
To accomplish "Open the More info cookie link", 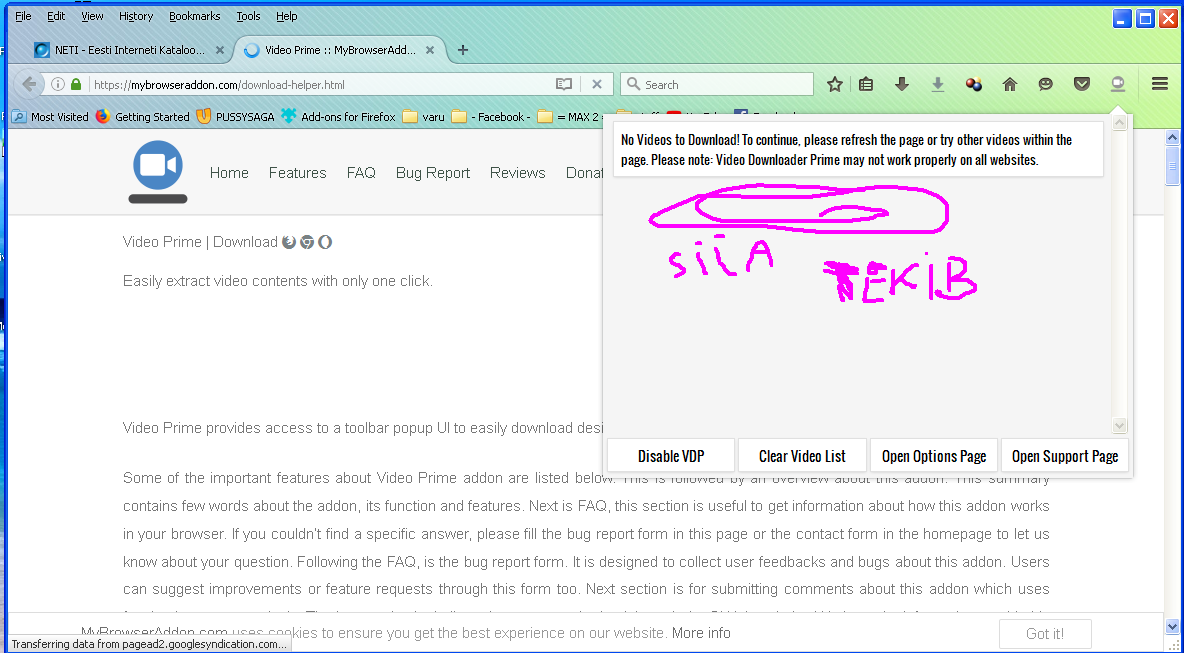I will pos(701,633).
